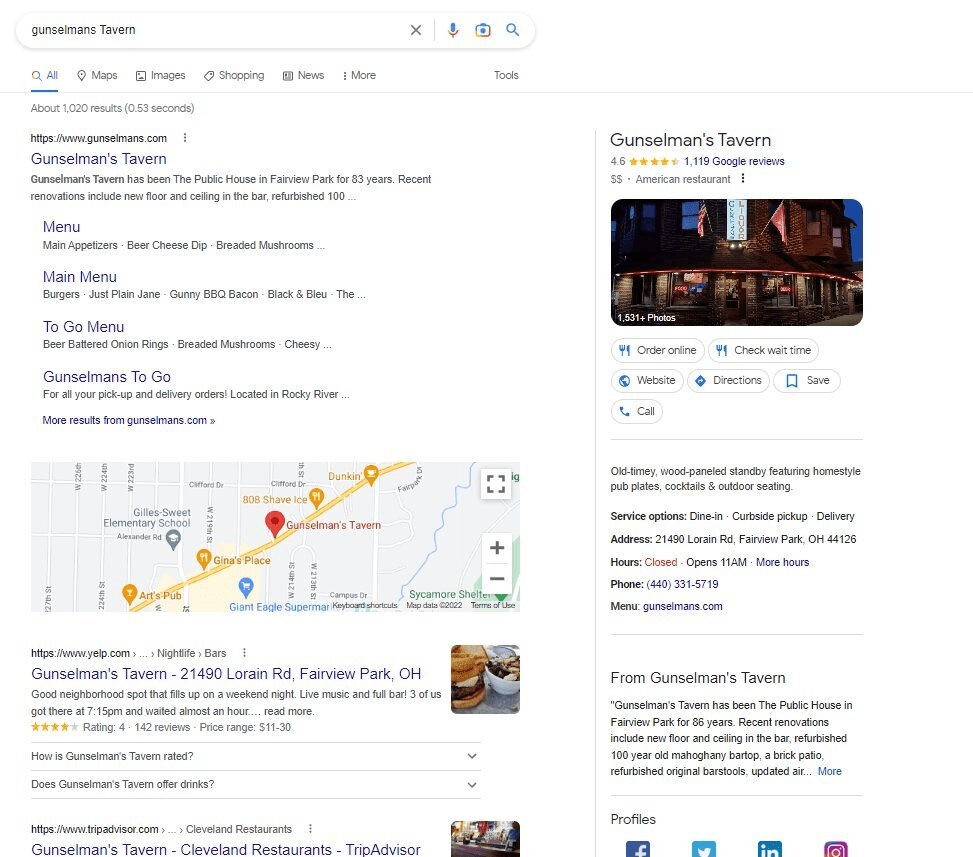Open More results from gunselmans.com
This screenshot has height=857, width=973.
click(x=128, y=420)
